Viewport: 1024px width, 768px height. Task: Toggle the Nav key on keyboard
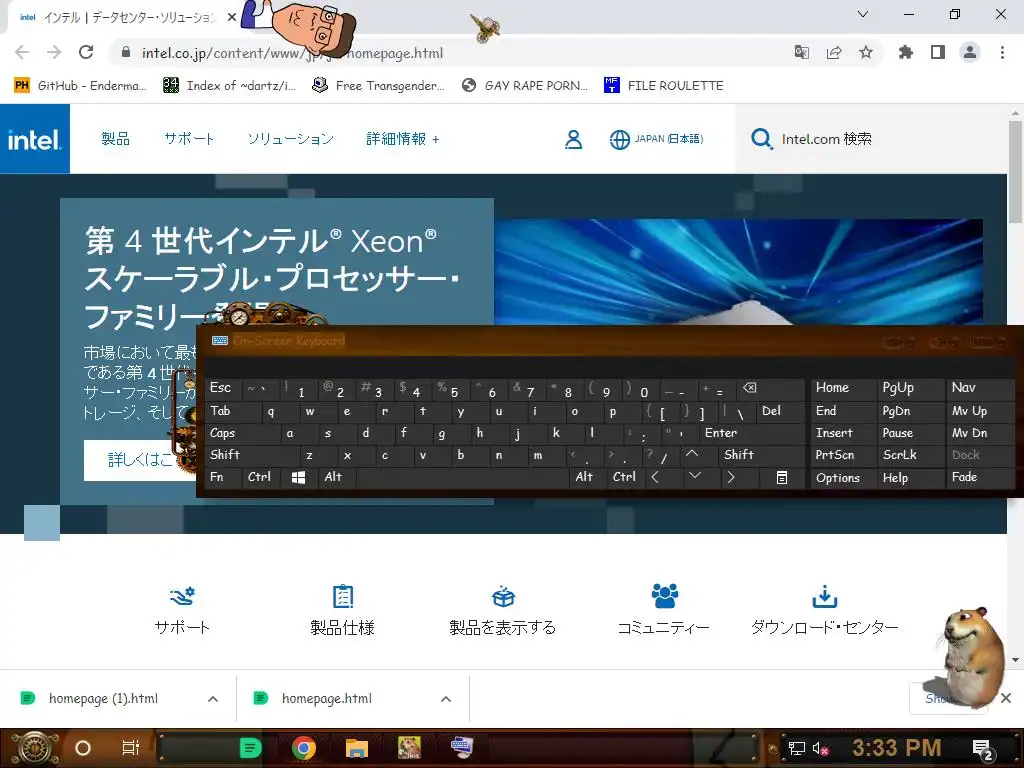point(980,388)
